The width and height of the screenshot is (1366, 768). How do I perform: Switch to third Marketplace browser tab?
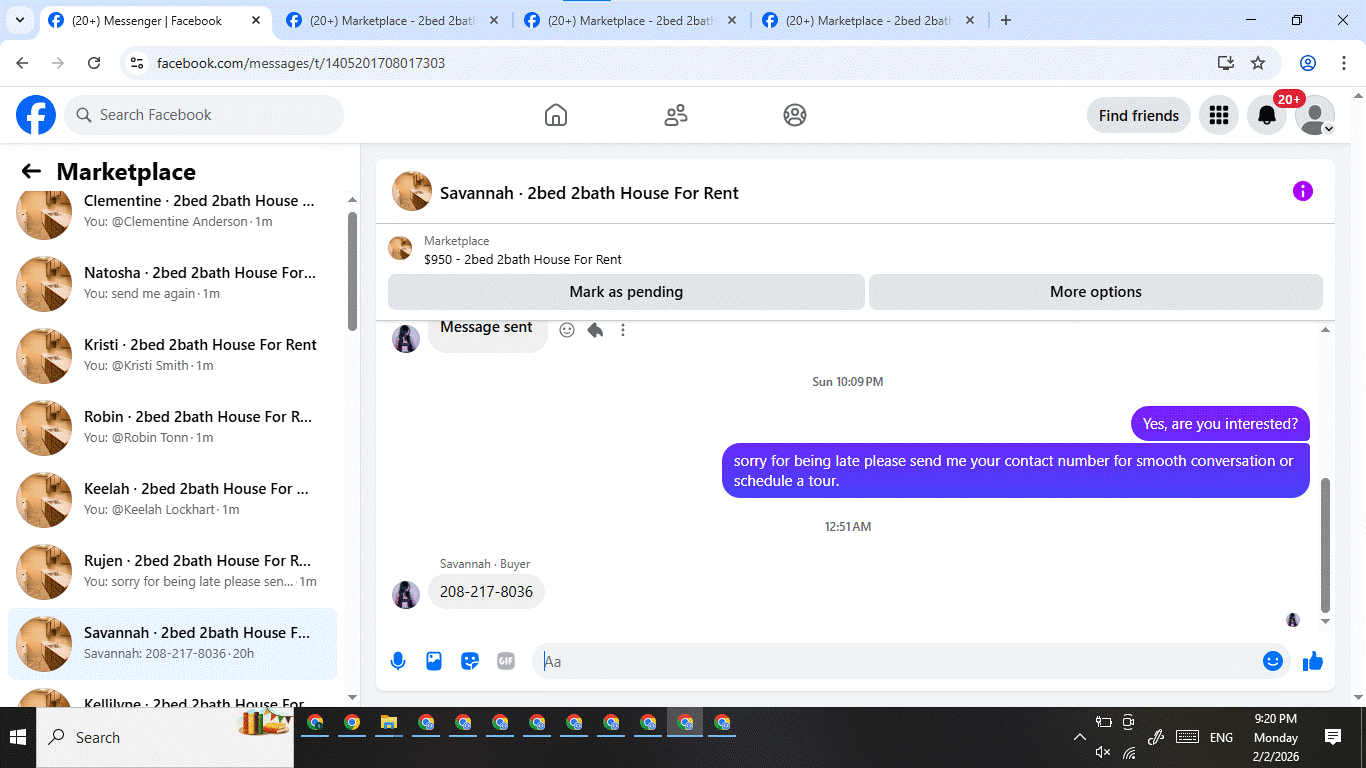[x=630, y=20]
